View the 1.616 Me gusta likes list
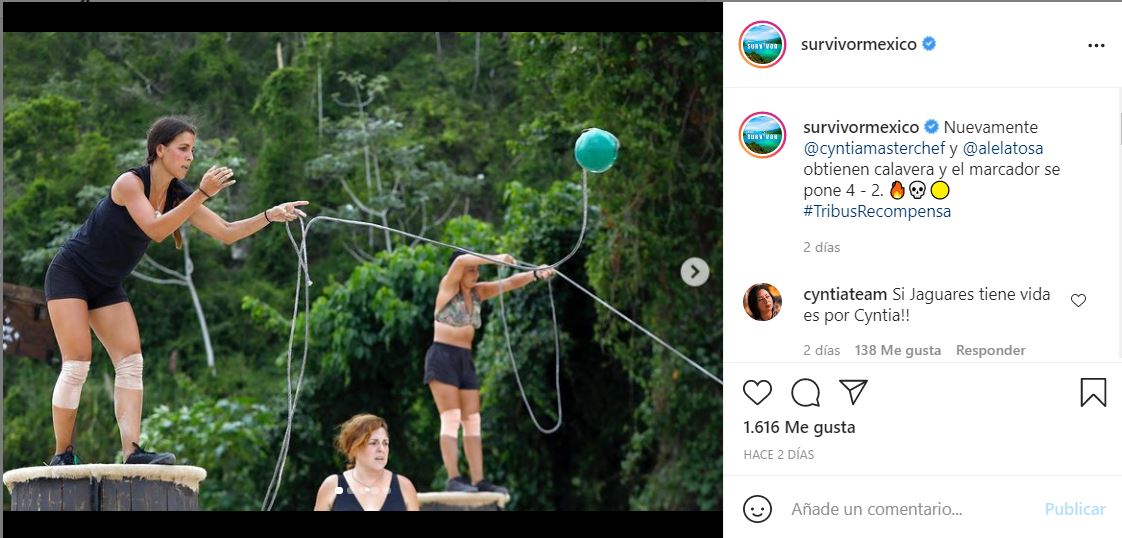1122x538 pixels. click(799, 427)
